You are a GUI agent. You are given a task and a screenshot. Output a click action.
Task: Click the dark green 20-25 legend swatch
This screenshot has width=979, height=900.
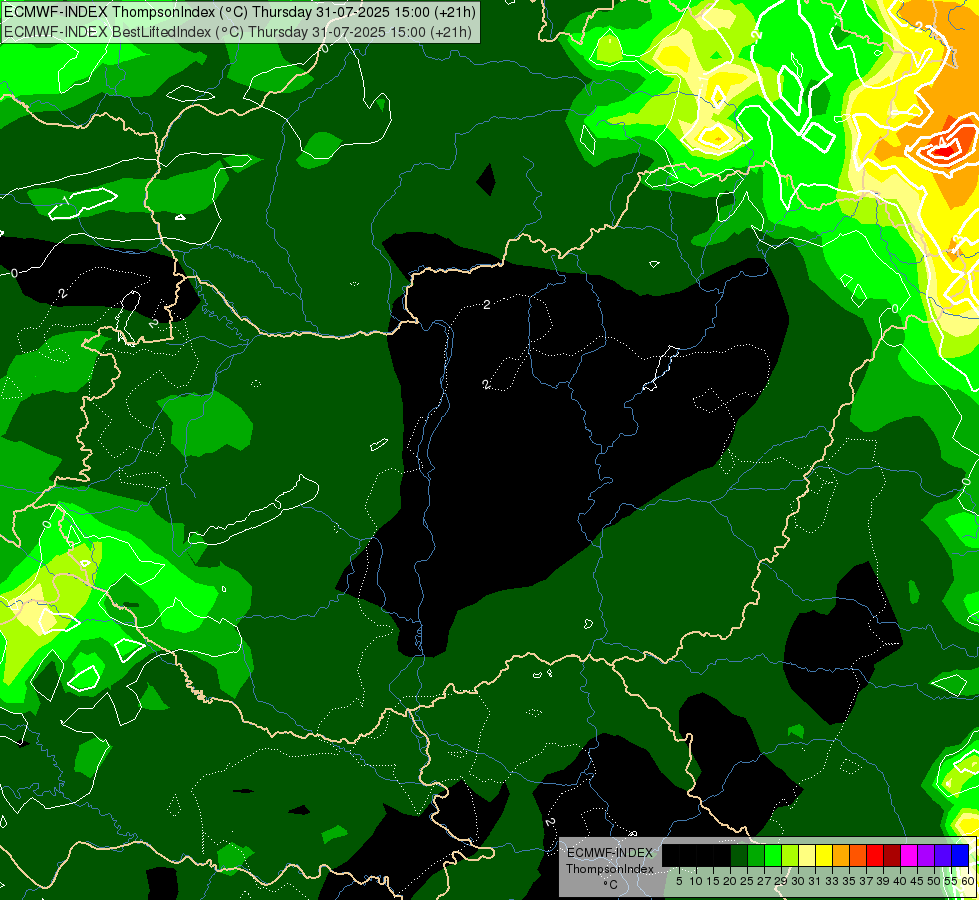tap(739, 855)
